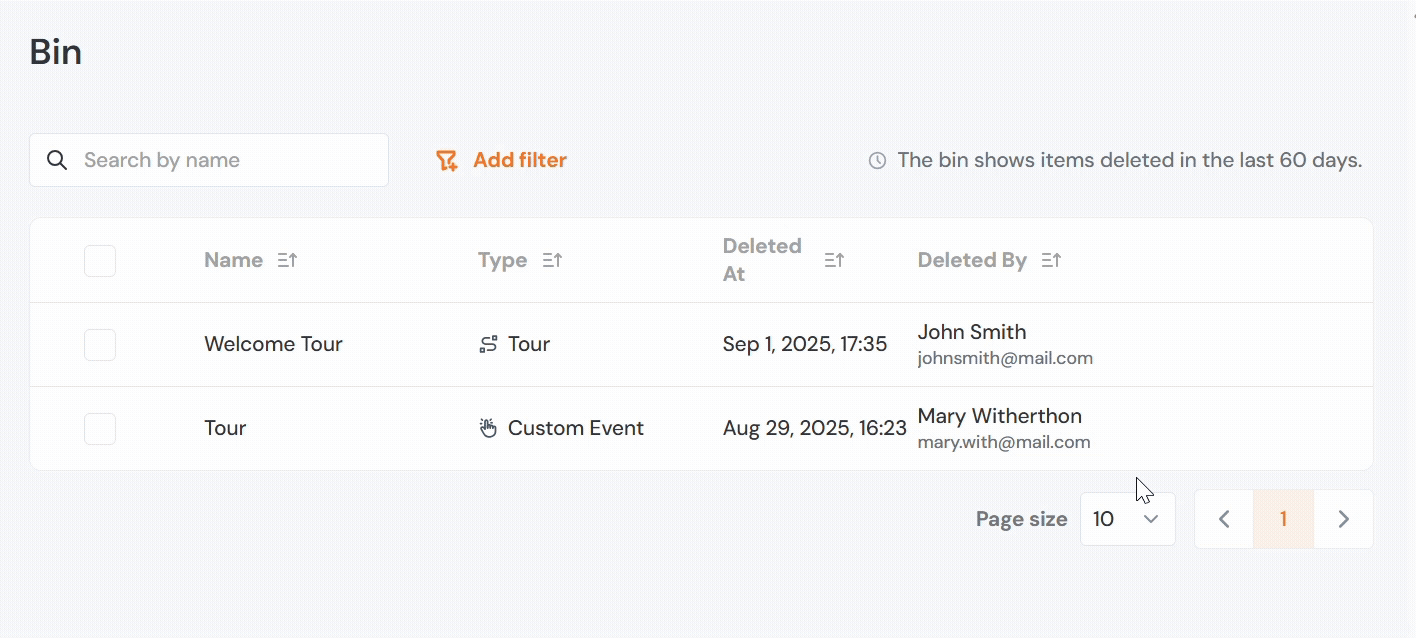Open the Page size dropdown

pyautogui.click(x=1128, y=519)
